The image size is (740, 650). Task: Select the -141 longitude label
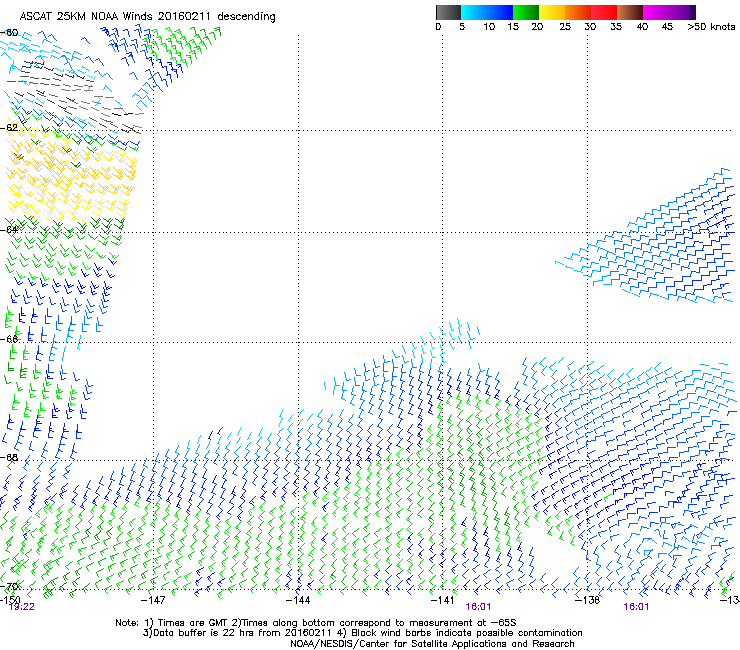[443, 600]
